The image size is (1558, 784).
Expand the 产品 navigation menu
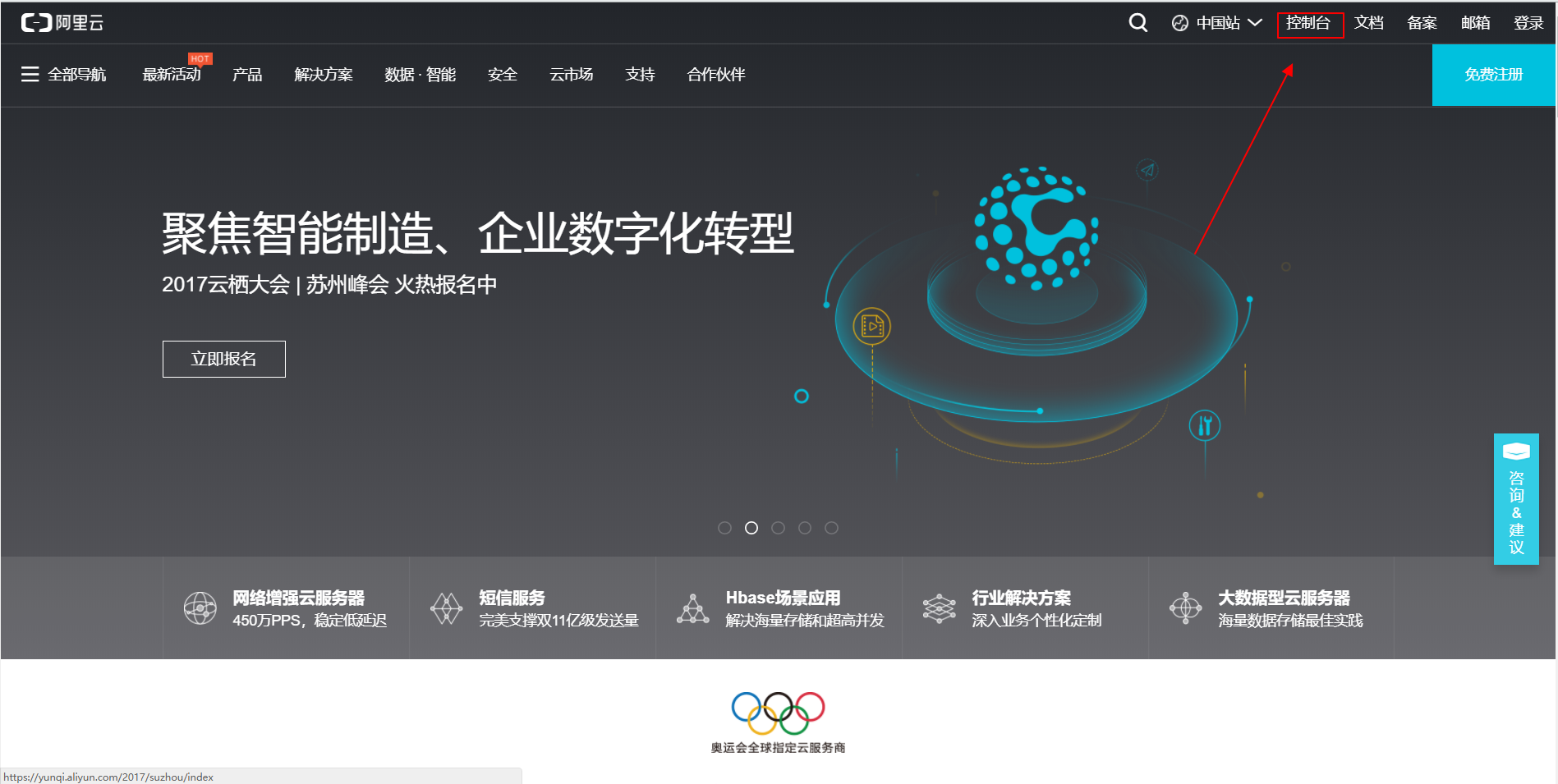click(x=247, y=75)
